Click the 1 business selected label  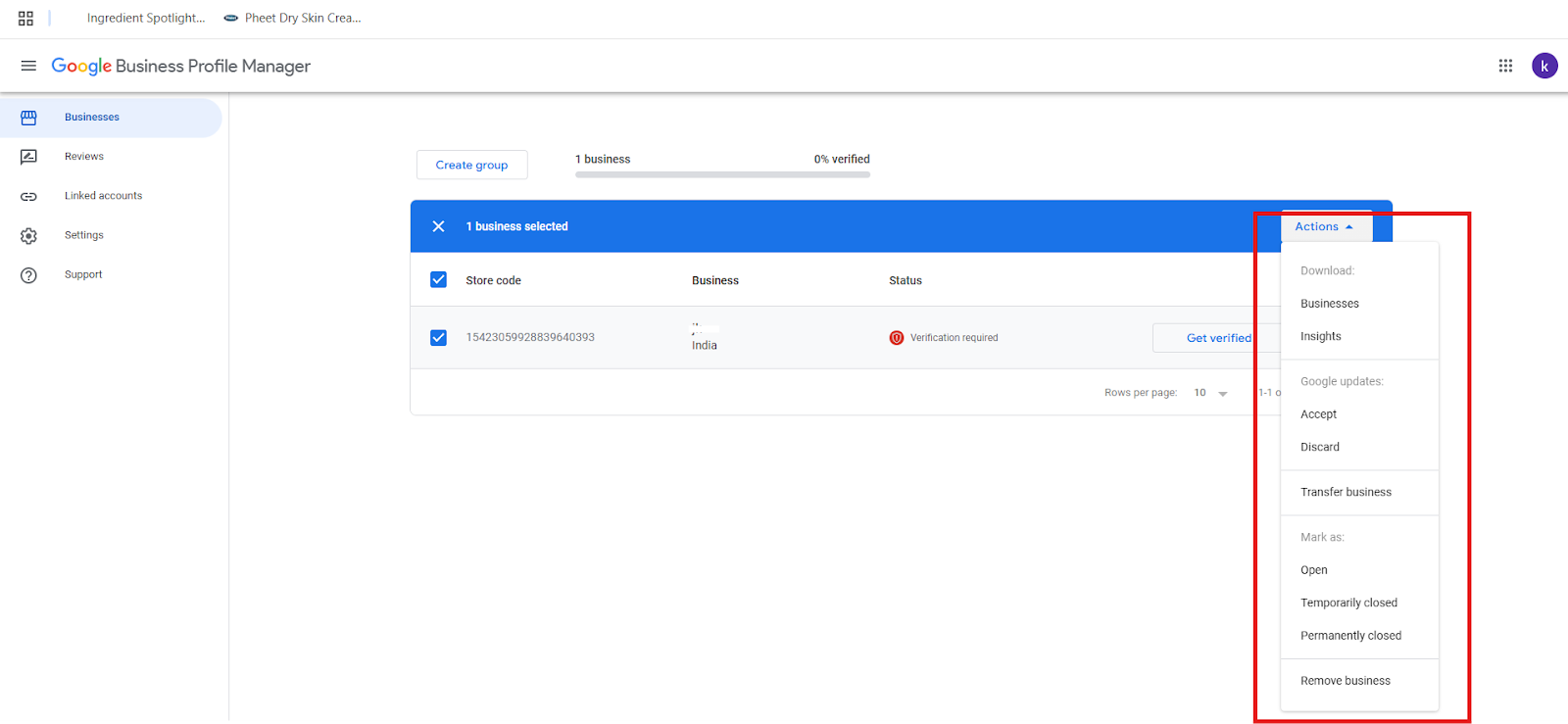pyautogui.click(x=517, y=226)
